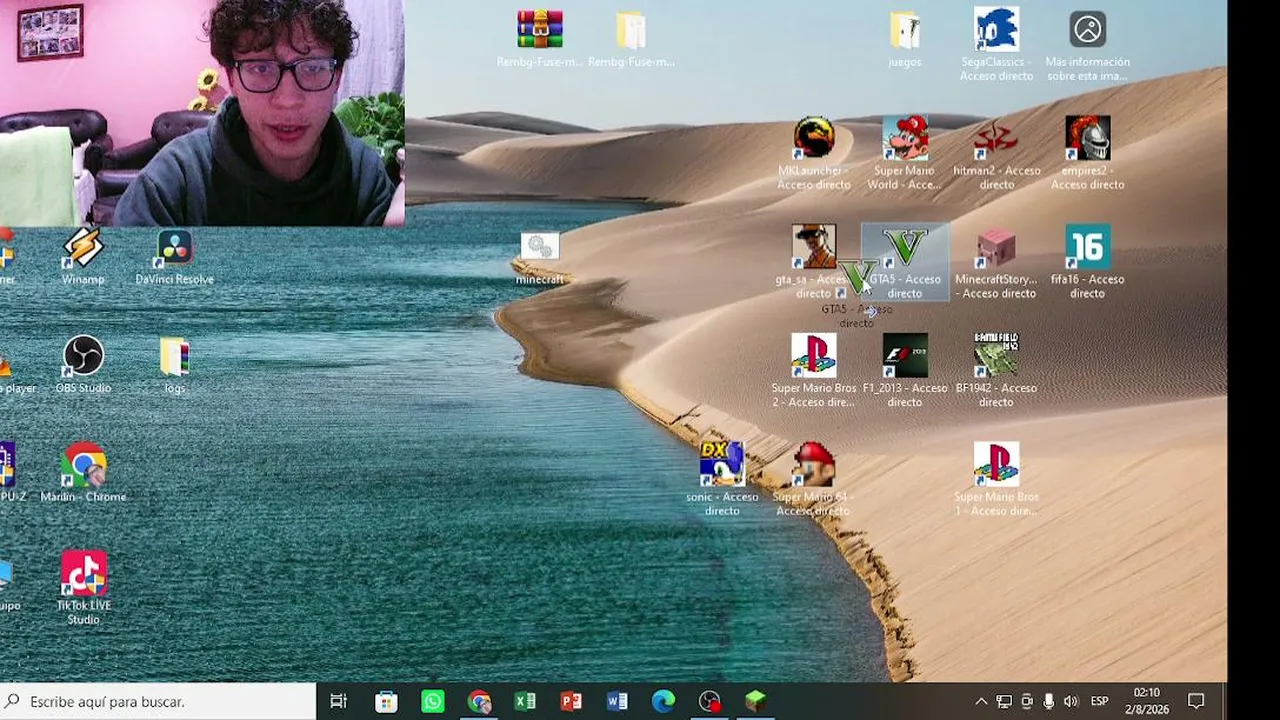Open Task View in the taskbar
This screenshot has height=720, width=1280.
coord(339,701)
